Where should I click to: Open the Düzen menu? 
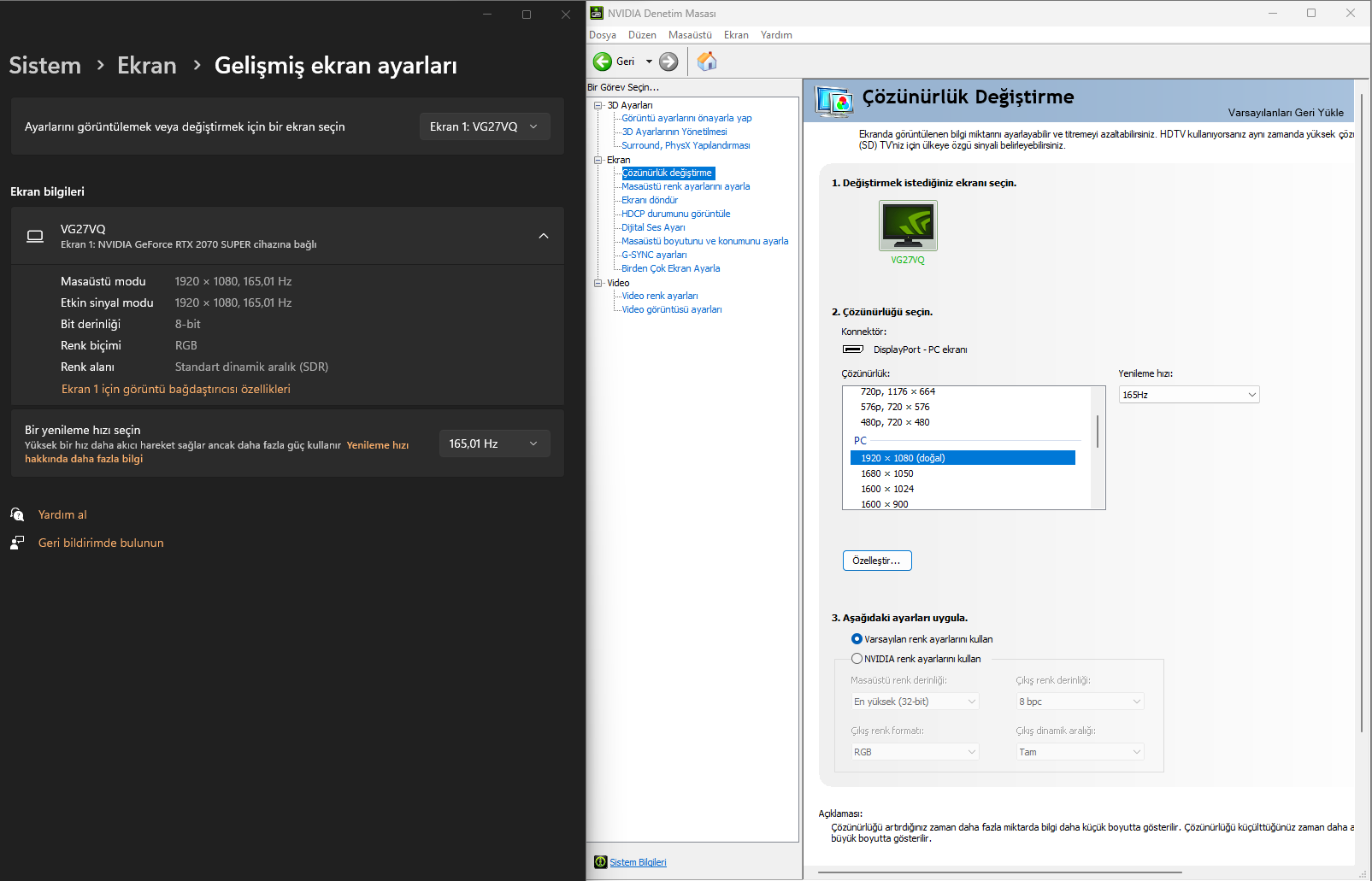642,35
